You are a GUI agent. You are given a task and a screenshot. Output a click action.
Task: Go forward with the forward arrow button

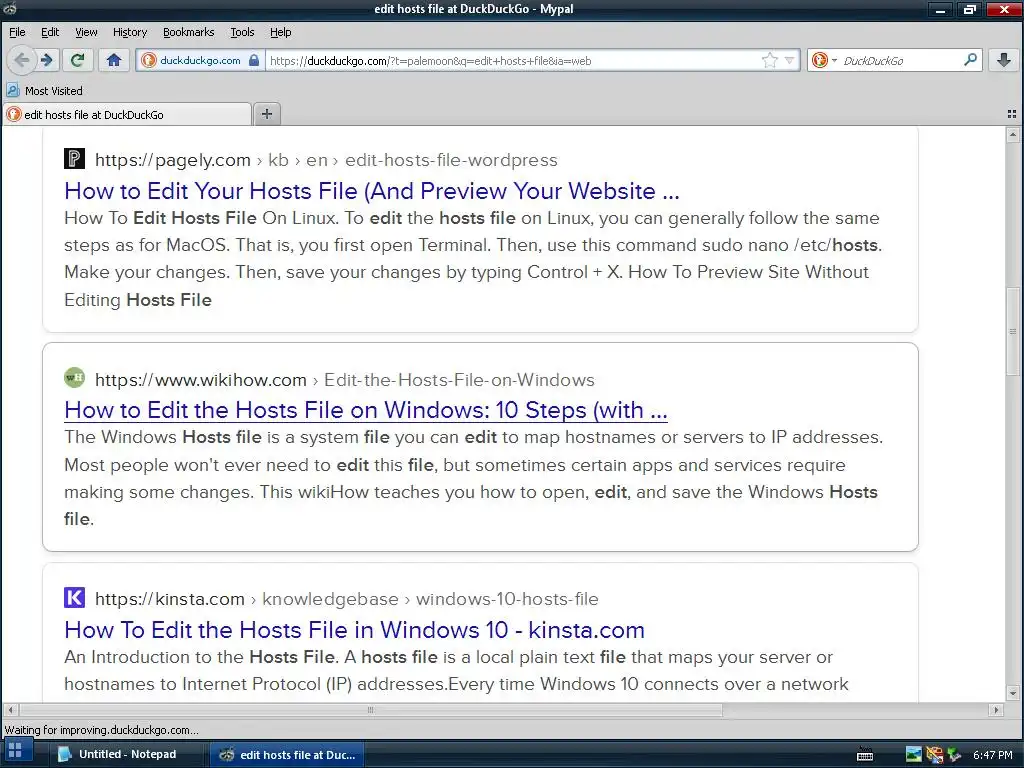click(x=47, y=60)
